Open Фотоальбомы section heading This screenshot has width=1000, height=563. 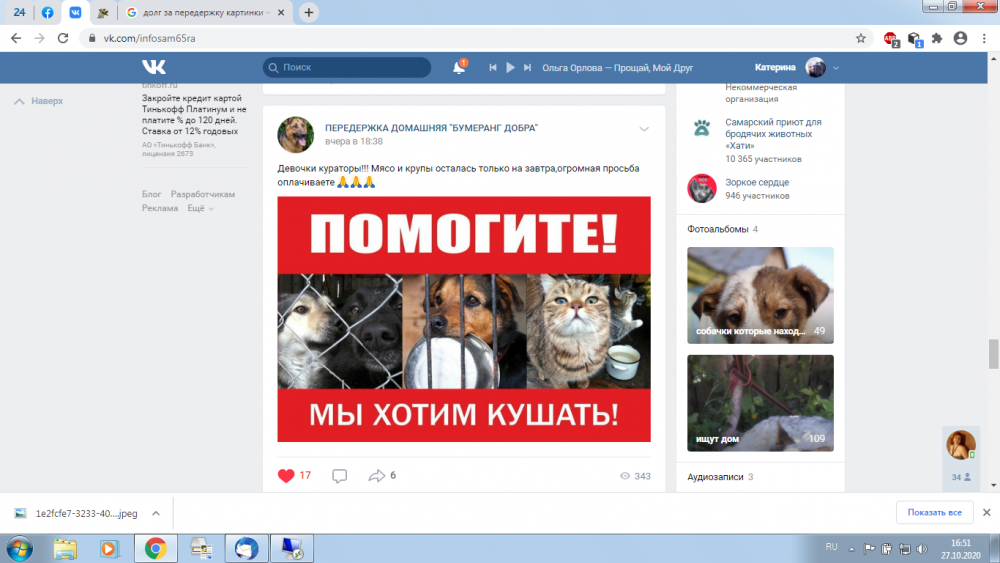(x=717, y=229)
